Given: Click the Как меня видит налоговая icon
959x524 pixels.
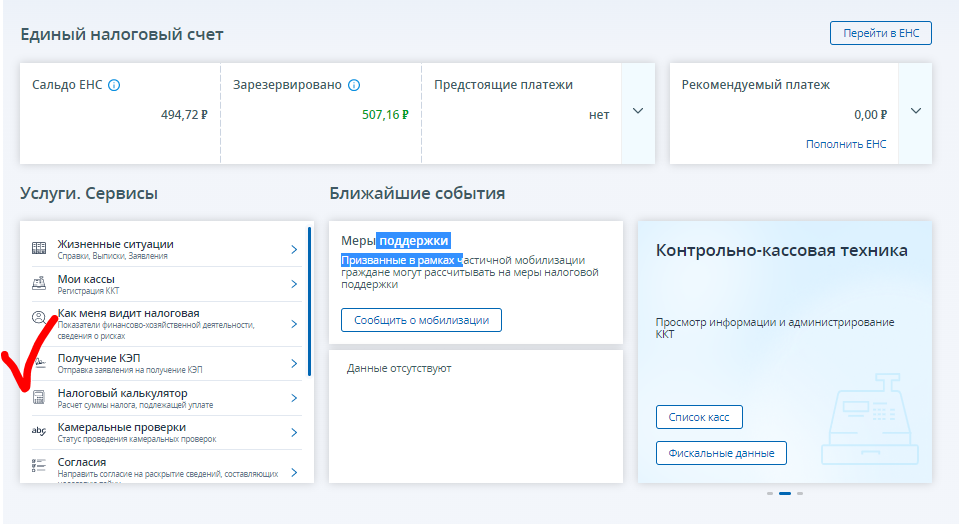Looking at the screenshot, I should click(x=39, y=317).
